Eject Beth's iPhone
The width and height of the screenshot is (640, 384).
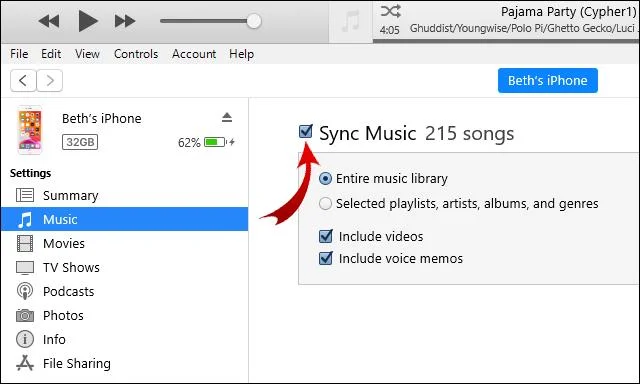227,118
